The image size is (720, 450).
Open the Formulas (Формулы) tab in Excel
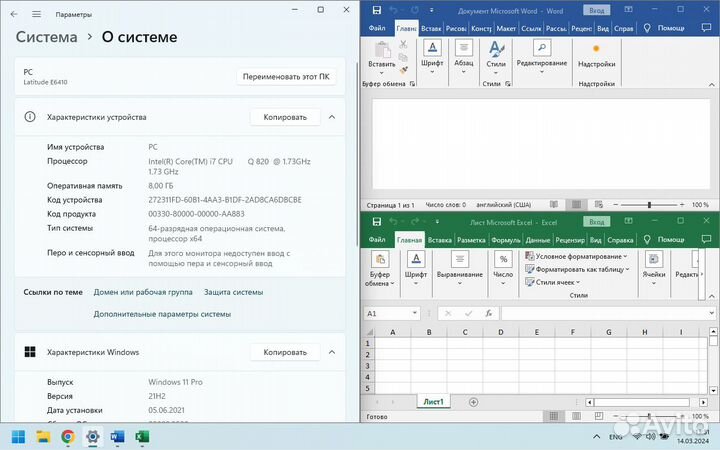coord(505,240)
